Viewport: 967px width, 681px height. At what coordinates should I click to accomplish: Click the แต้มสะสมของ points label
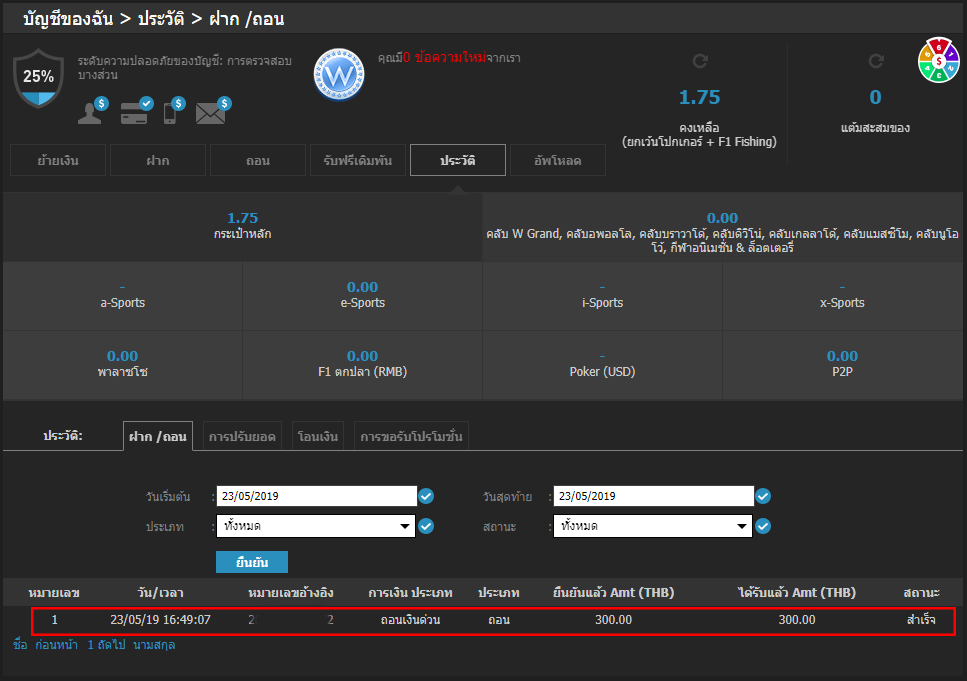point(876,128)
